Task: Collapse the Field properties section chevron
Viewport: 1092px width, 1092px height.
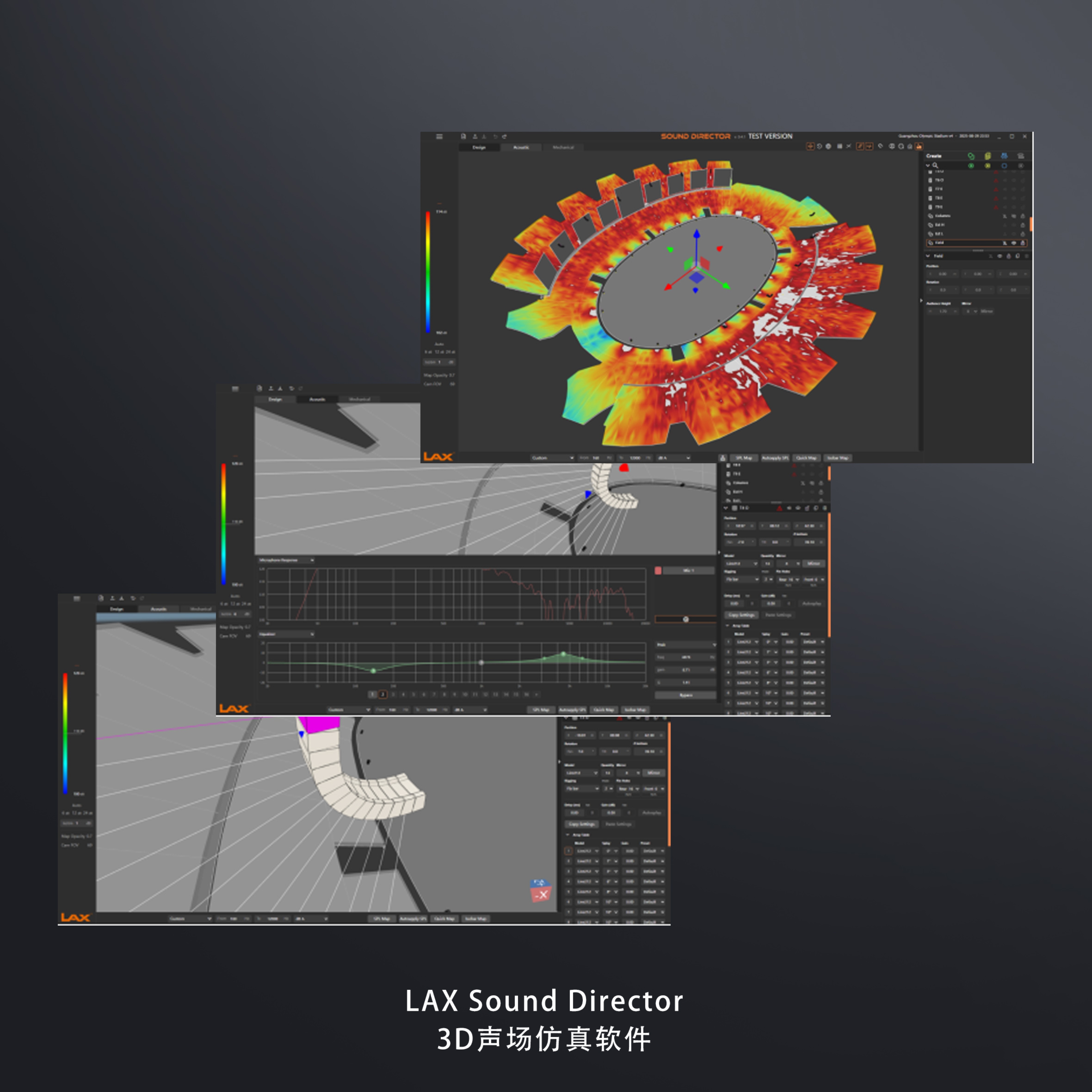Action: pyautogui.click(x=928, y=255)
